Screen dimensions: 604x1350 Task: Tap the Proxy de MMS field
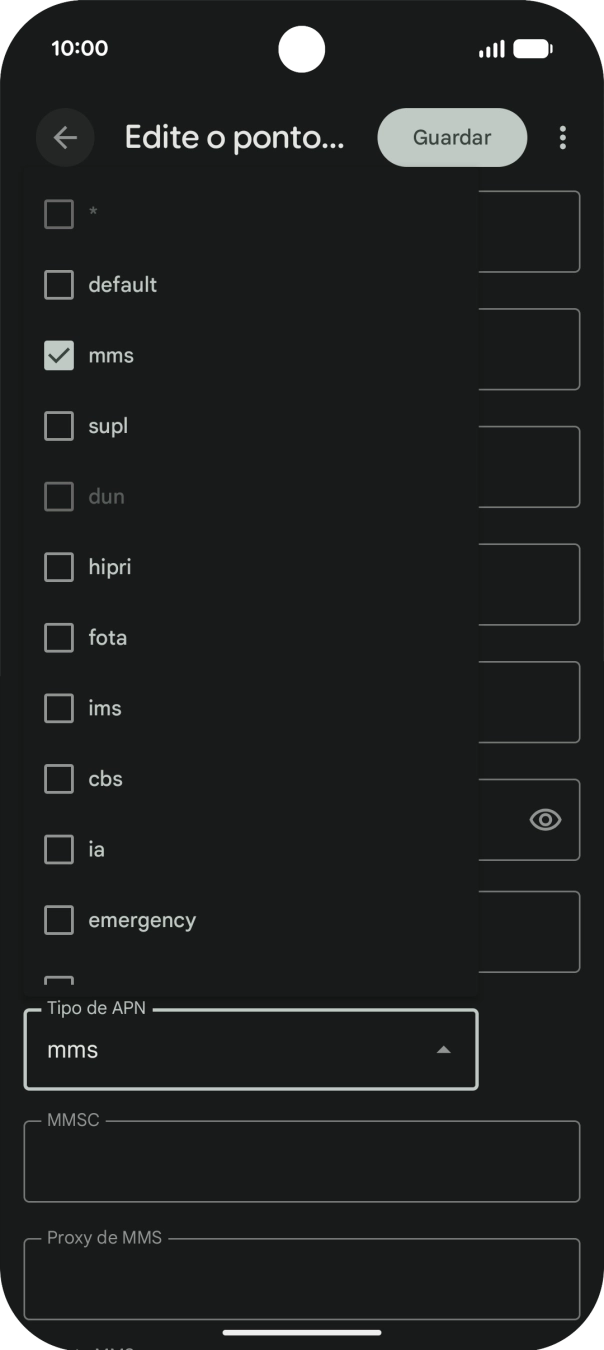click(301, 1280)
